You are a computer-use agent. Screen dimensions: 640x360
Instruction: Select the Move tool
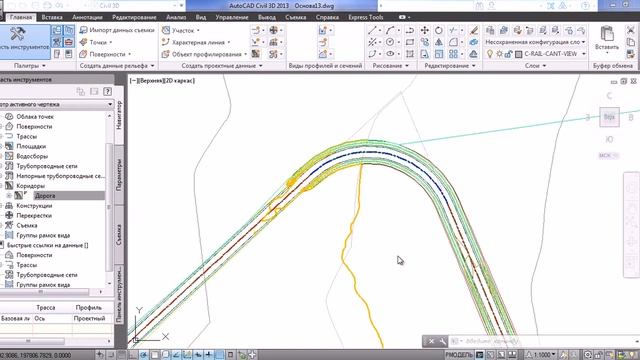424,30
